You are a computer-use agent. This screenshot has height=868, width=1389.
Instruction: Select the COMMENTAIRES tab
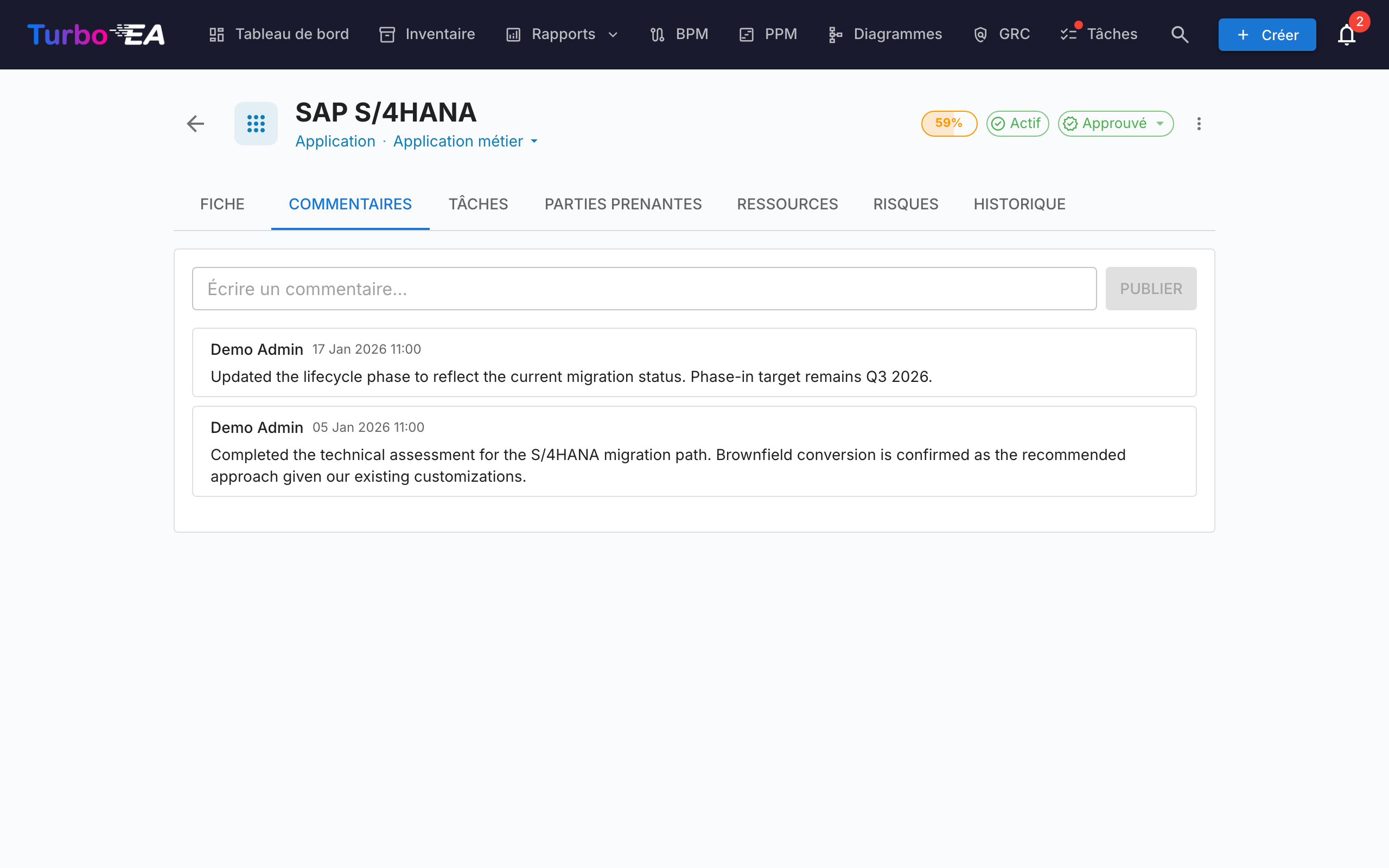click(350, 205)
